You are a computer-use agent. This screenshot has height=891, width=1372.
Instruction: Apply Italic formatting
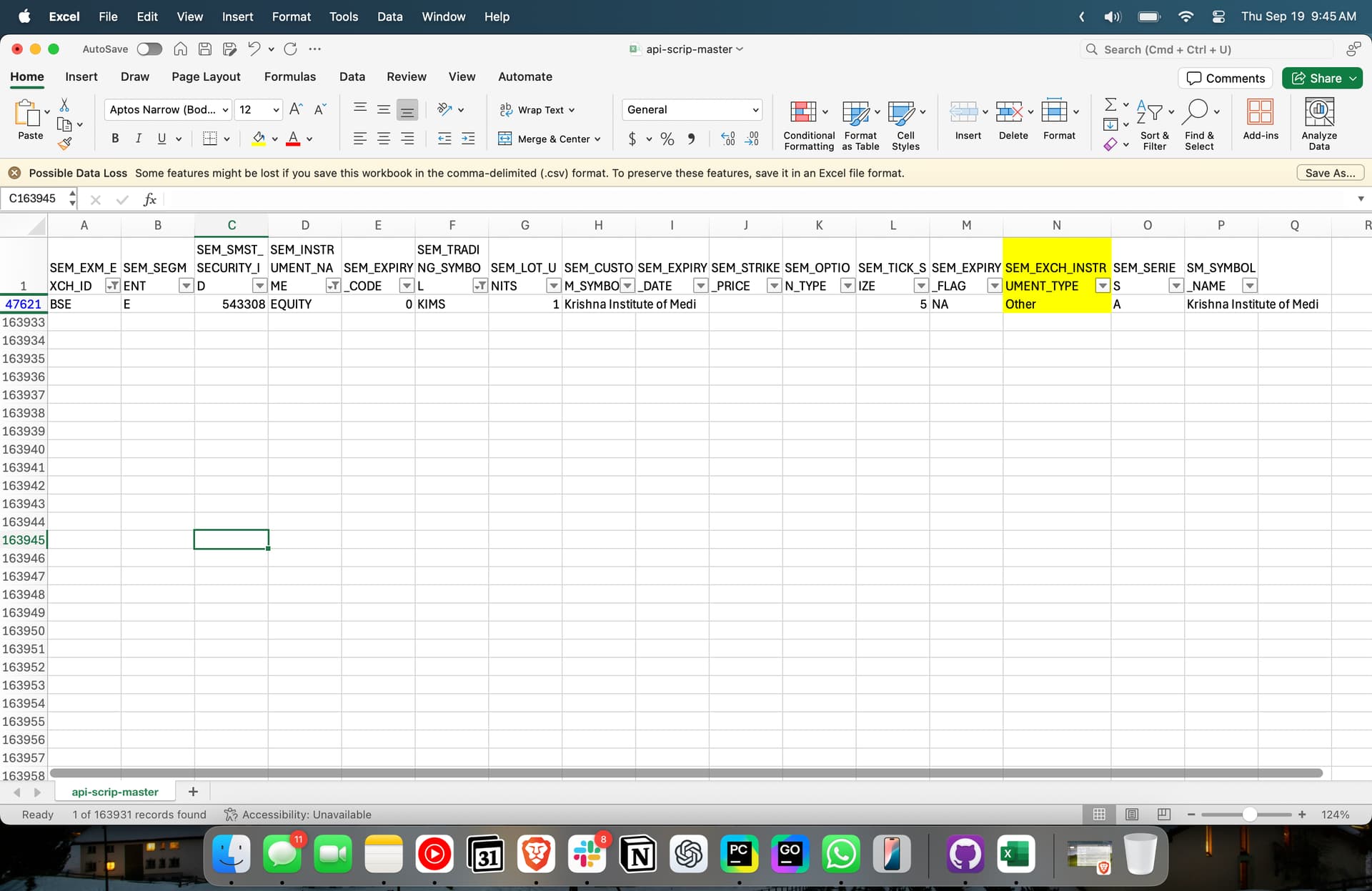coord(139,139)
